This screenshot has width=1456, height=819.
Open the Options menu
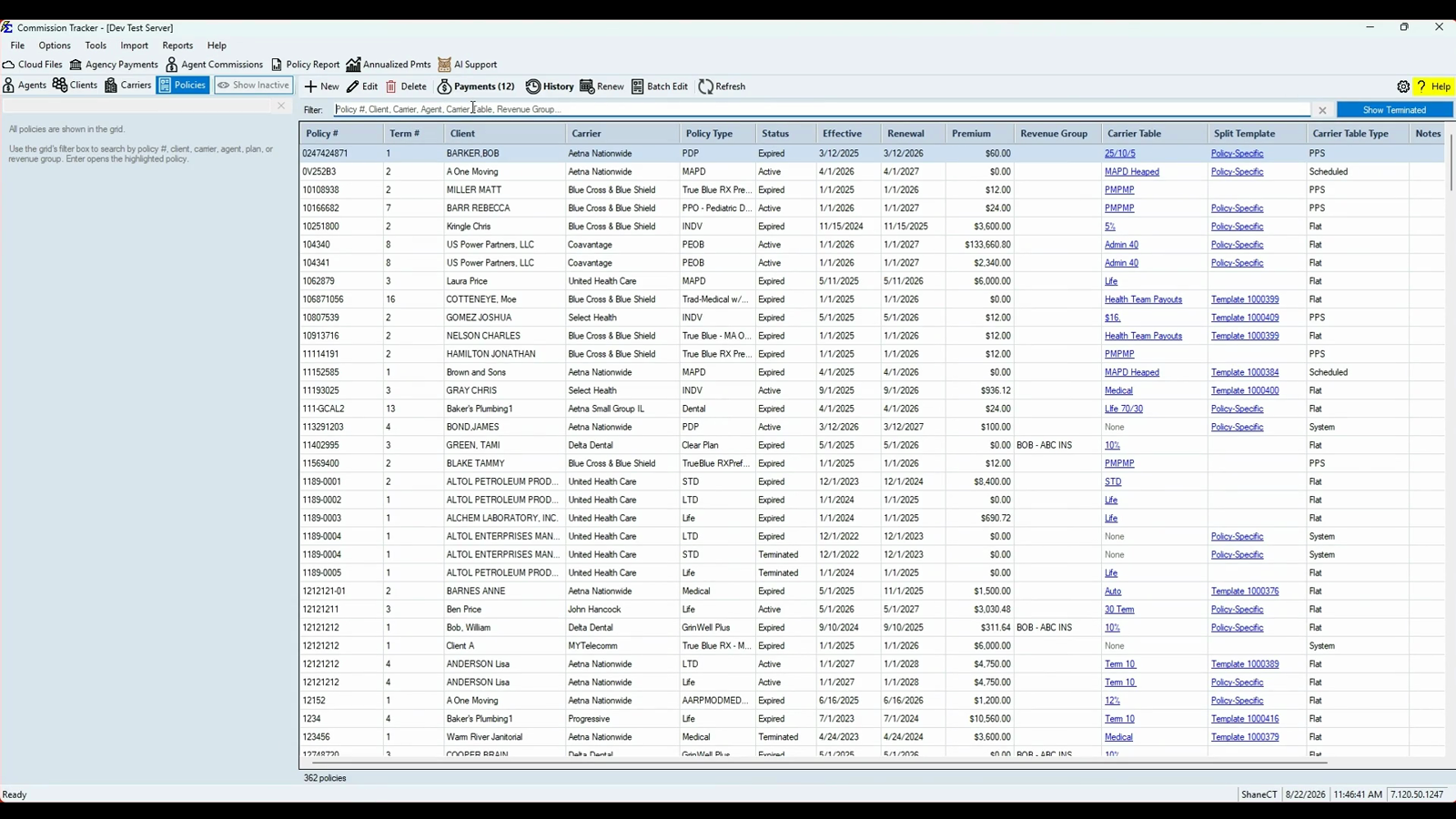55,45
